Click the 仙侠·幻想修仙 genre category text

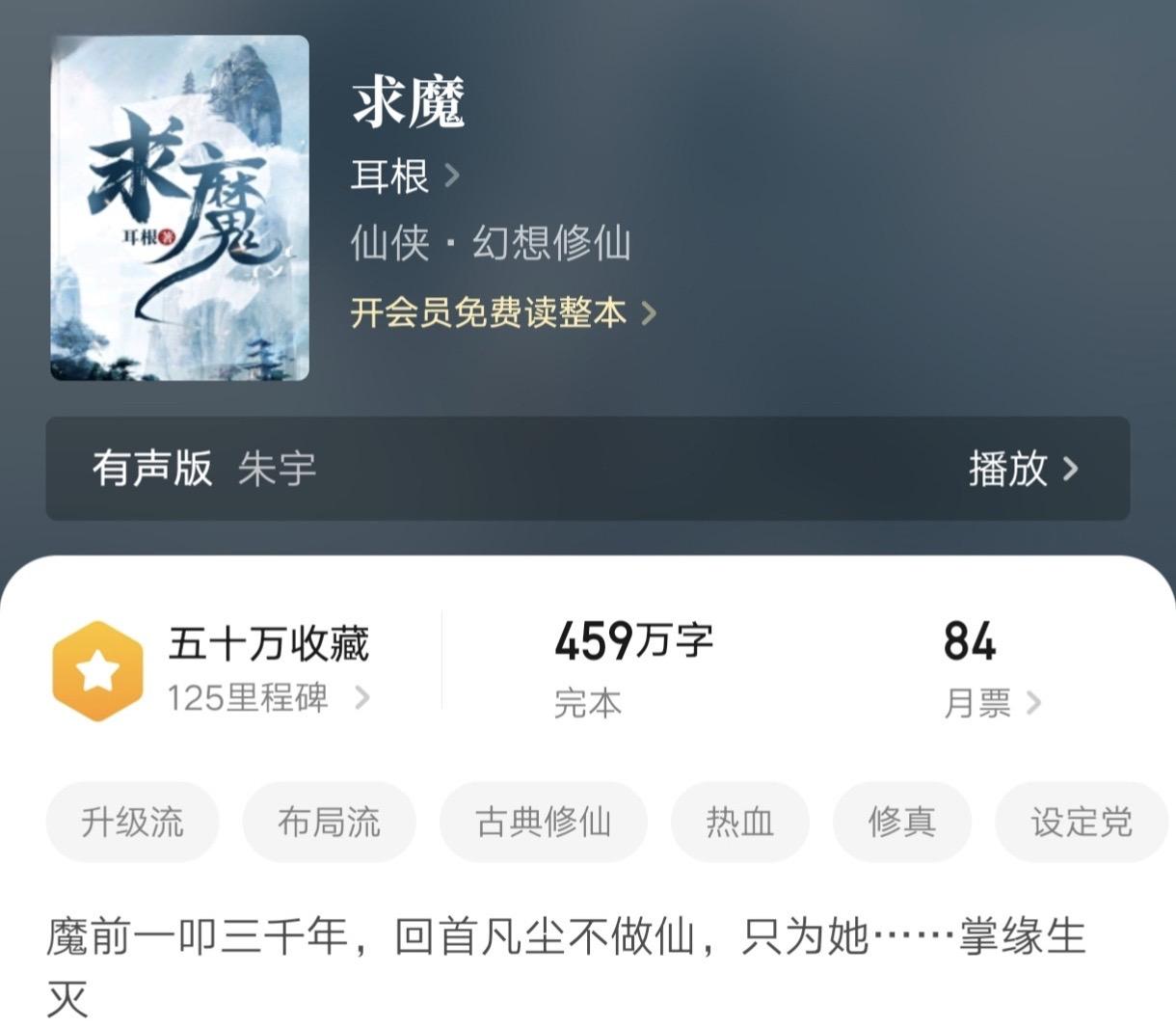[491, 243]
